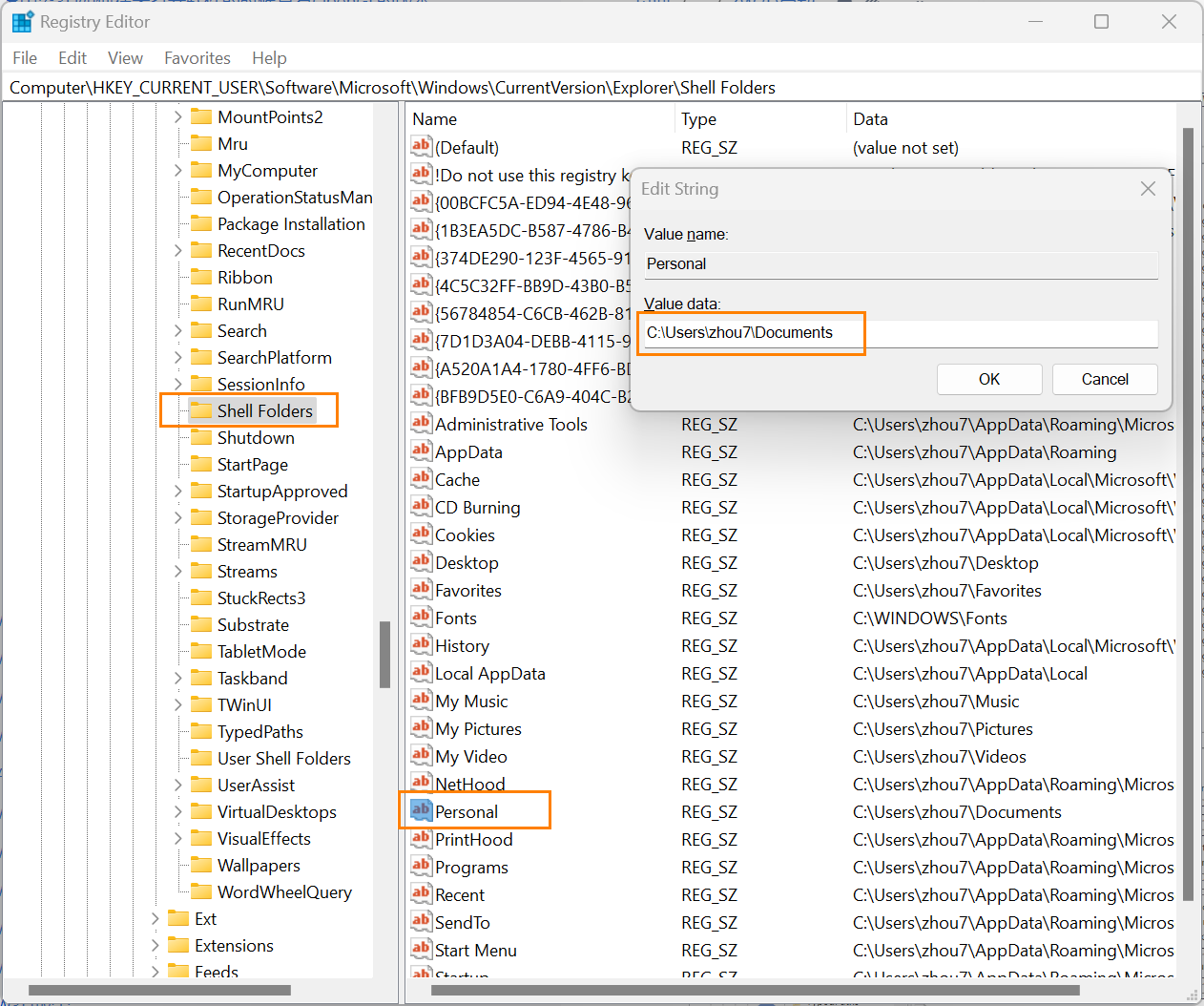
Task: Select the Package Installation key
Action: [291, 223]
